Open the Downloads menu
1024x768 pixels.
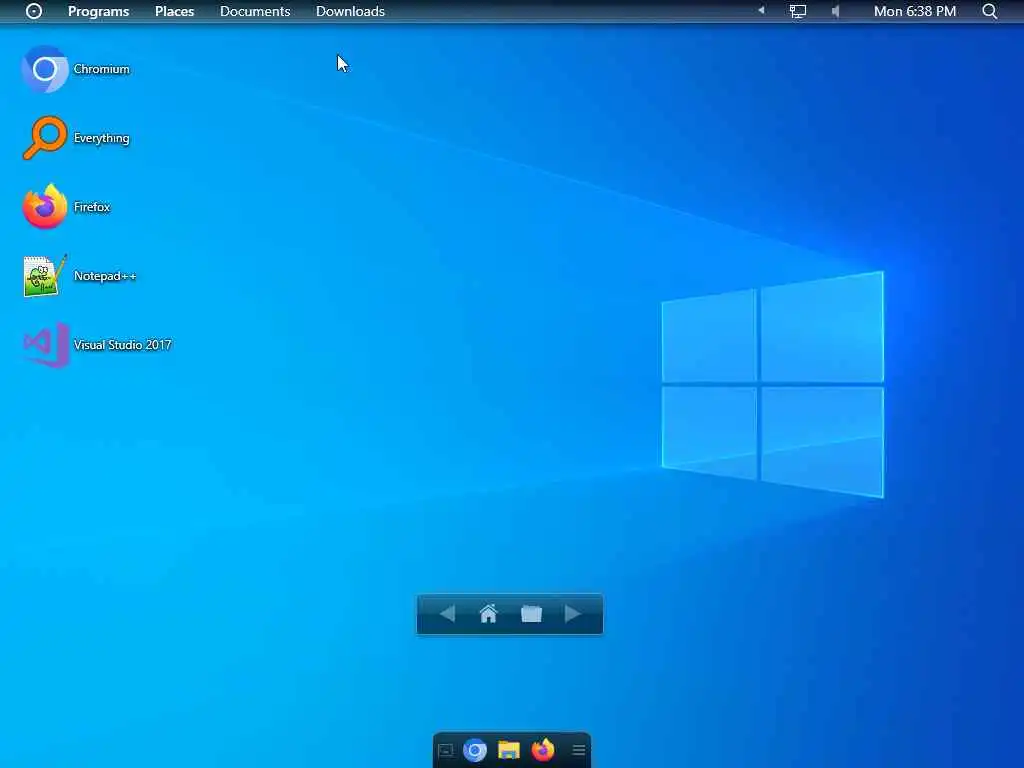point(351,11)
